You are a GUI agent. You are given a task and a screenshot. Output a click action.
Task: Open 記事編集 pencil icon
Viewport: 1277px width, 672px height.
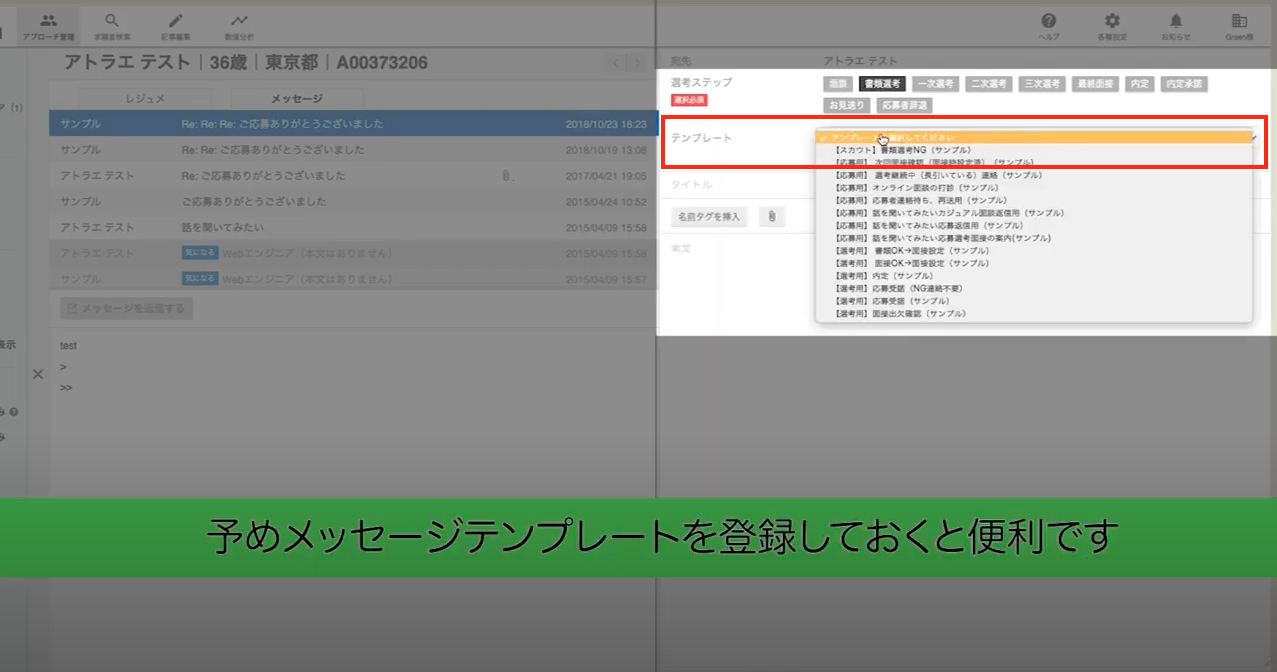175,20
